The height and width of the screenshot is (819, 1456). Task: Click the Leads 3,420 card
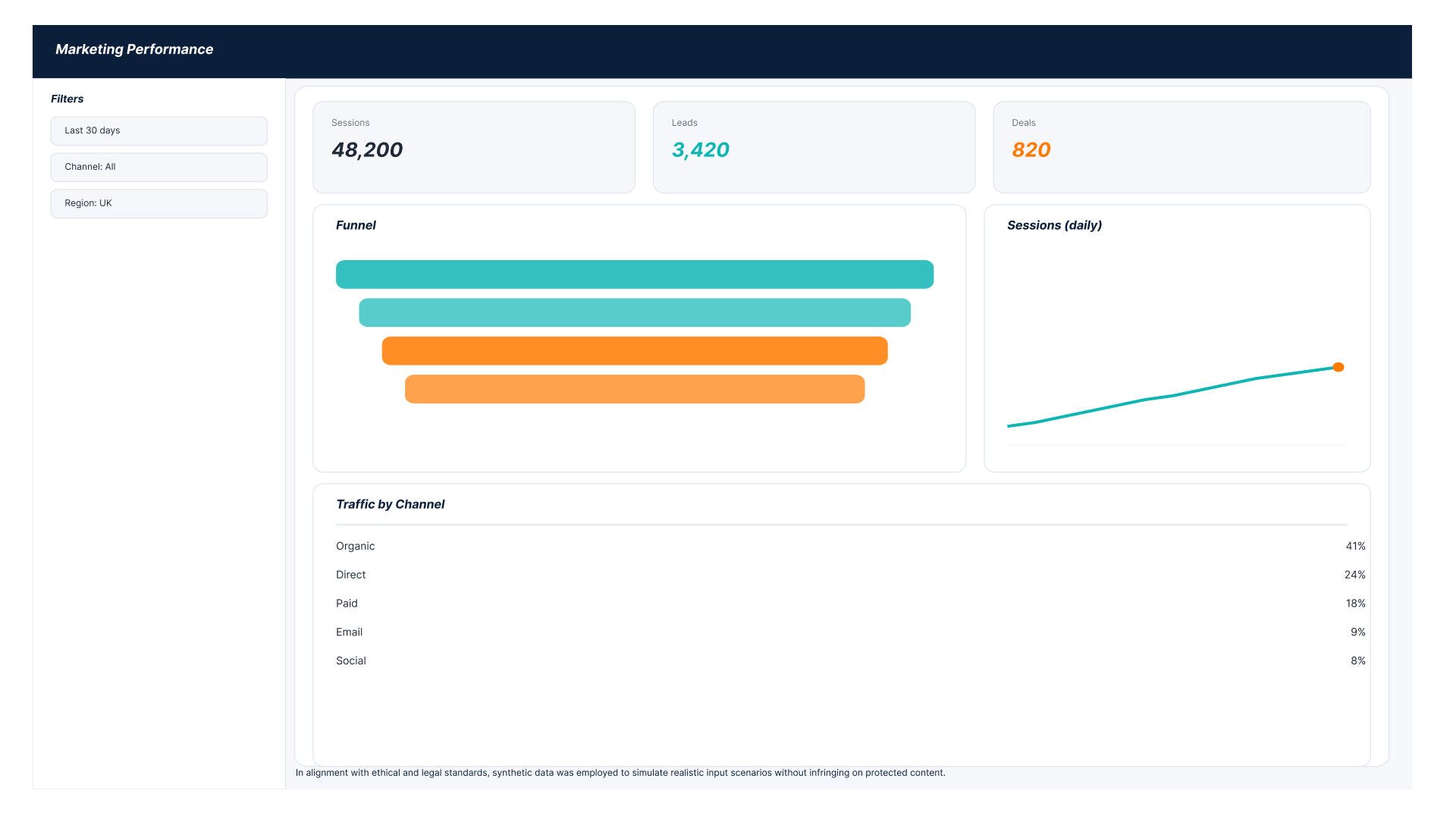click(x=814, y=147)
